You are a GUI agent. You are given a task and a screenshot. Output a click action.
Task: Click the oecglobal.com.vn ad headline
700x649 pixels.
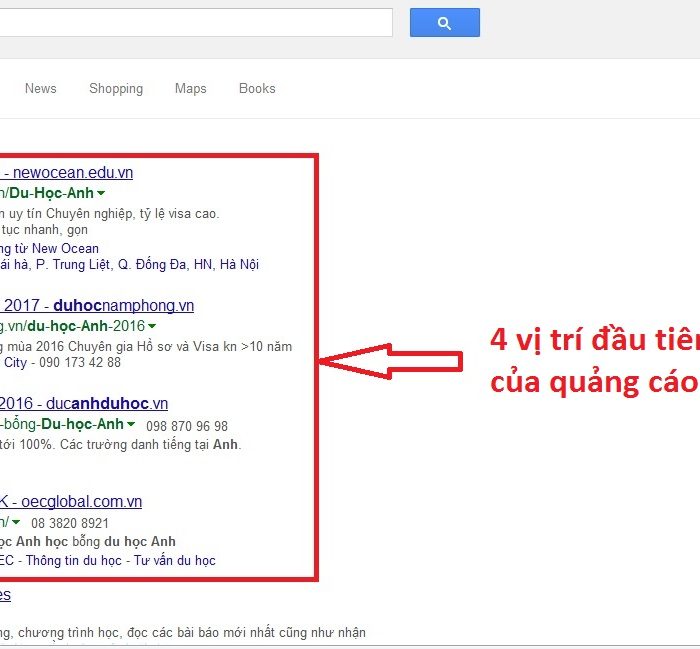(75, 502)
